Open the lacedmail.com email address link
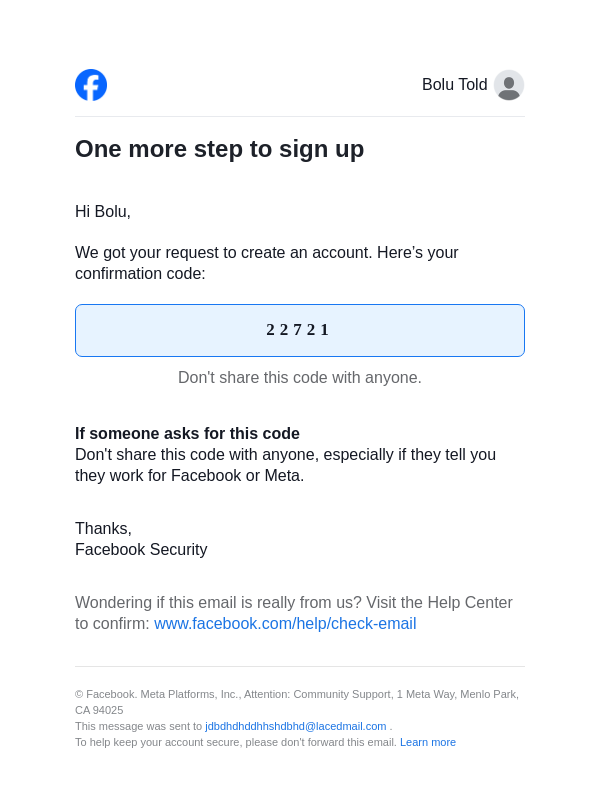Screen dimensions: 600x798 tap(295, 726)
